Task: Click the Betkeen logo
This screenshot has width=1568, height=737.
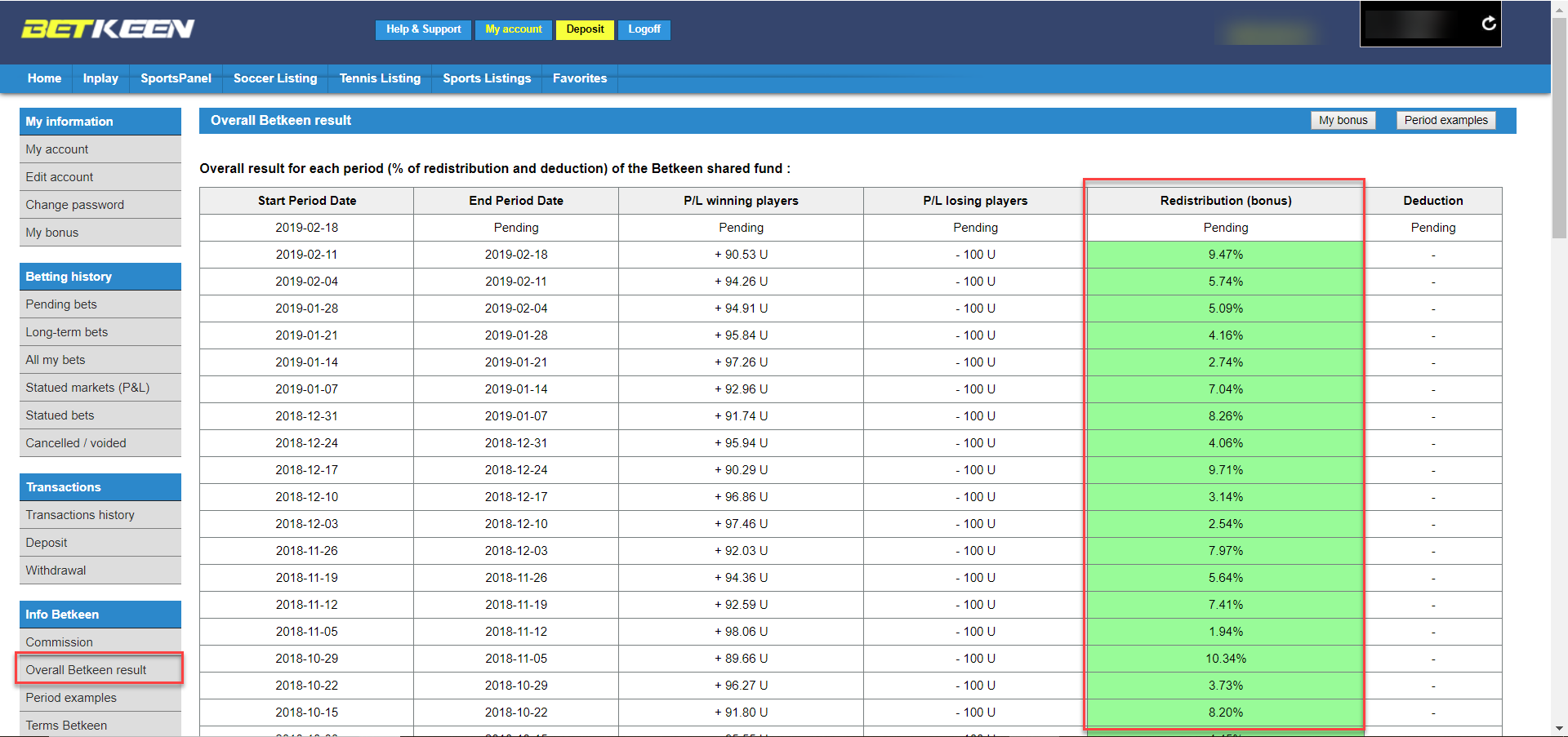Action: [108, 29]
